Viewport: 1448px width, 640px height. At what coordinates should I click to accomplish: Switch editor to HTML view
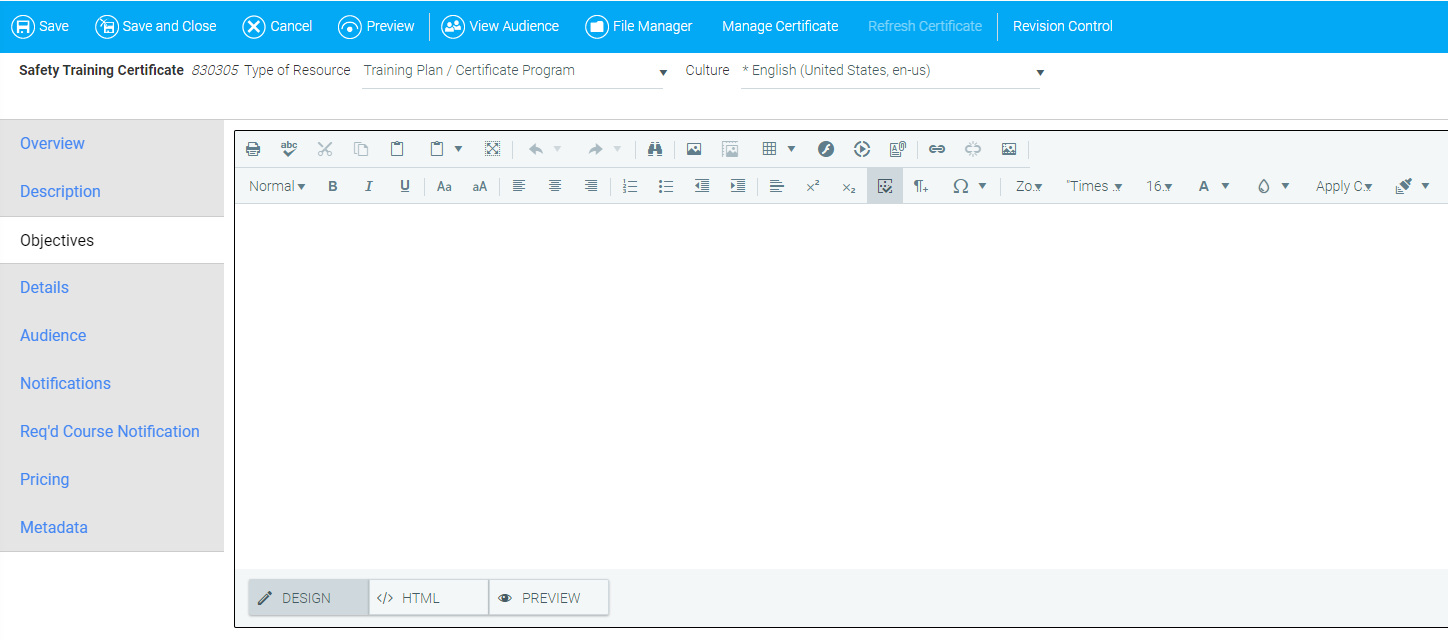tap(428, 598)
